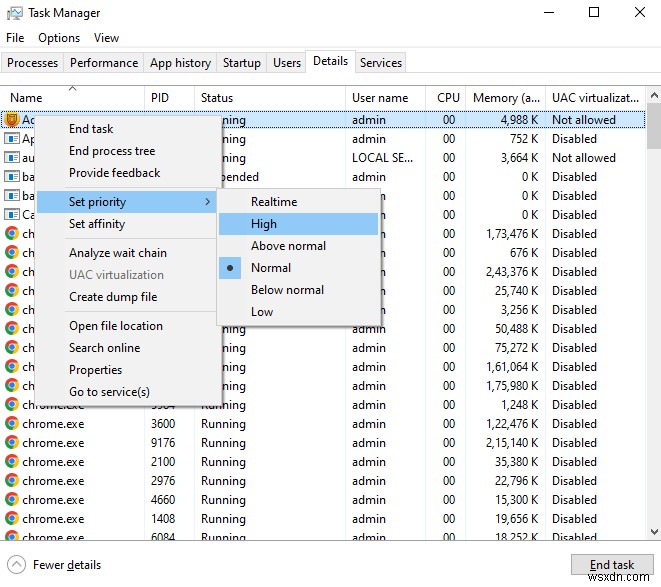Viewport: 661px width, 587px height.
Task: Sort by UAC virtualization column header
Action: point(595,98)
